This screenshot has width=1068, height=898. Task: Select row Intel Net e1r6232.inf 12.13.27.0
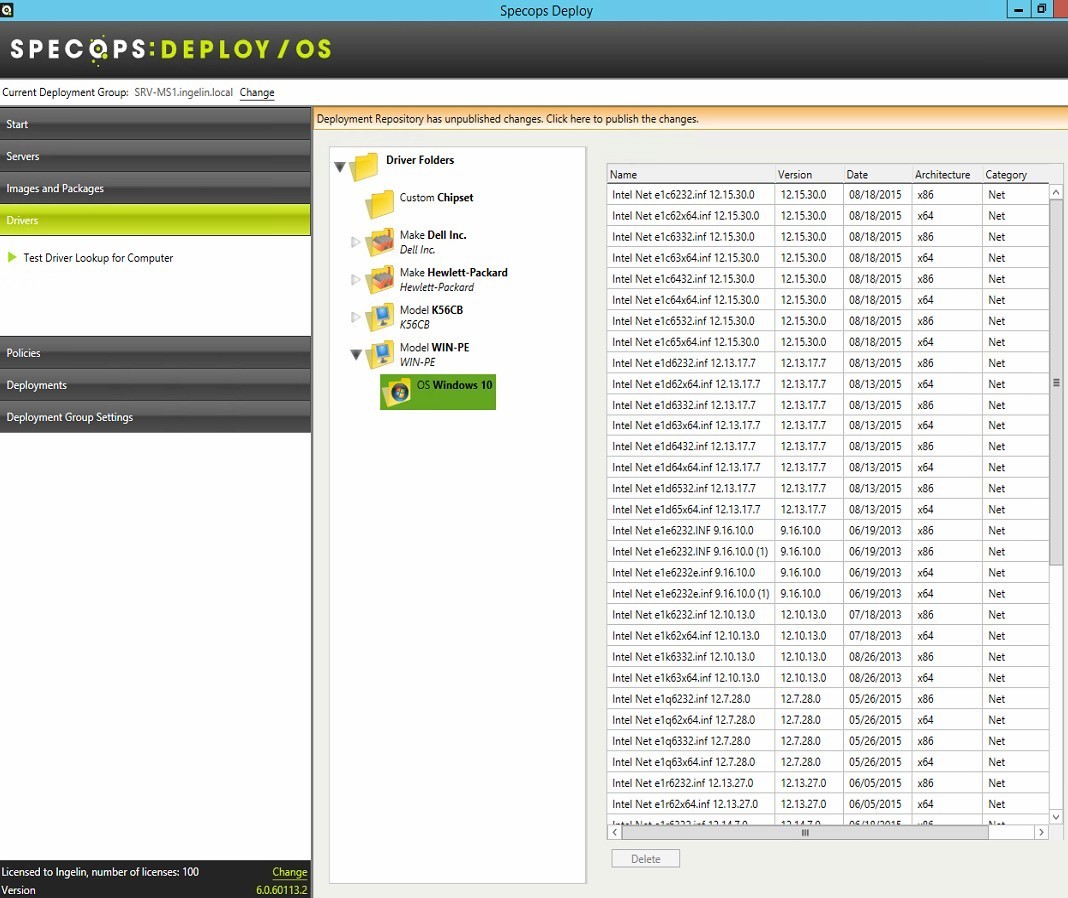(x=827, y=783)
